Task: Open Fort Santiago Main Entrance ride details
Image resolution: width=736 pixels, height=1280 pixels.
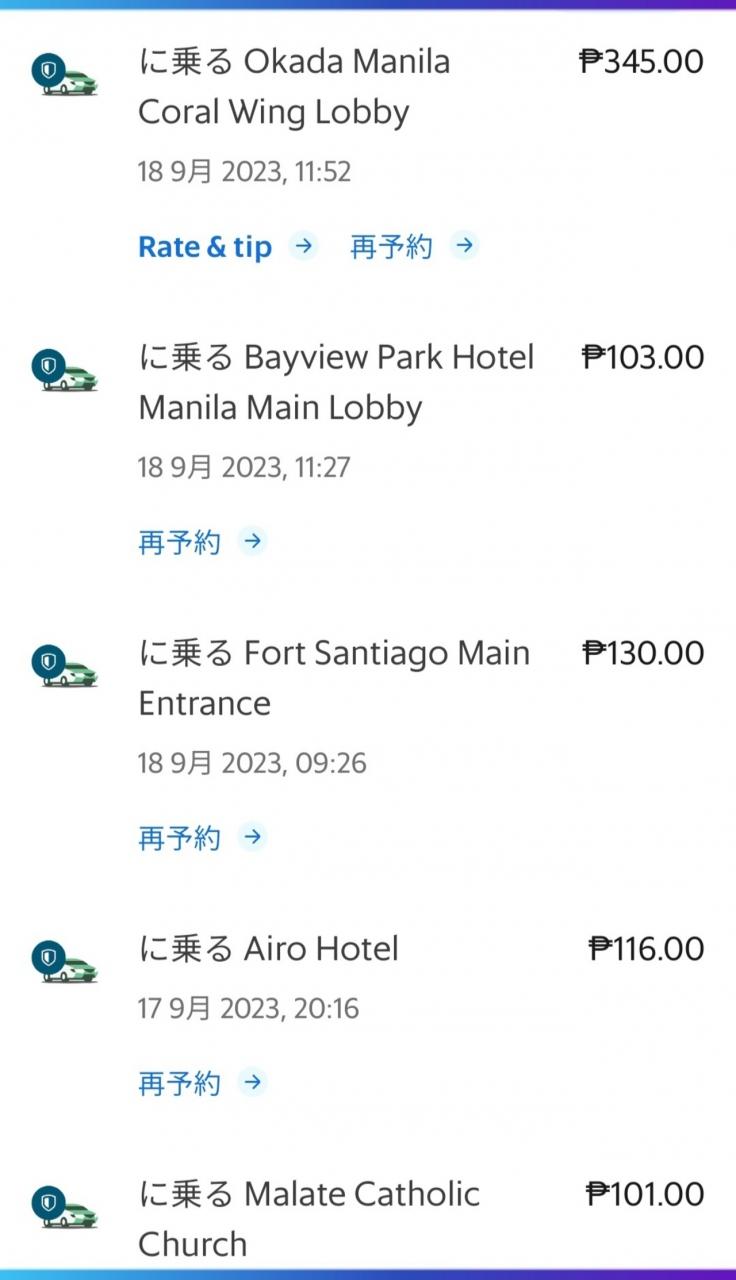Action: pos(334,678)
